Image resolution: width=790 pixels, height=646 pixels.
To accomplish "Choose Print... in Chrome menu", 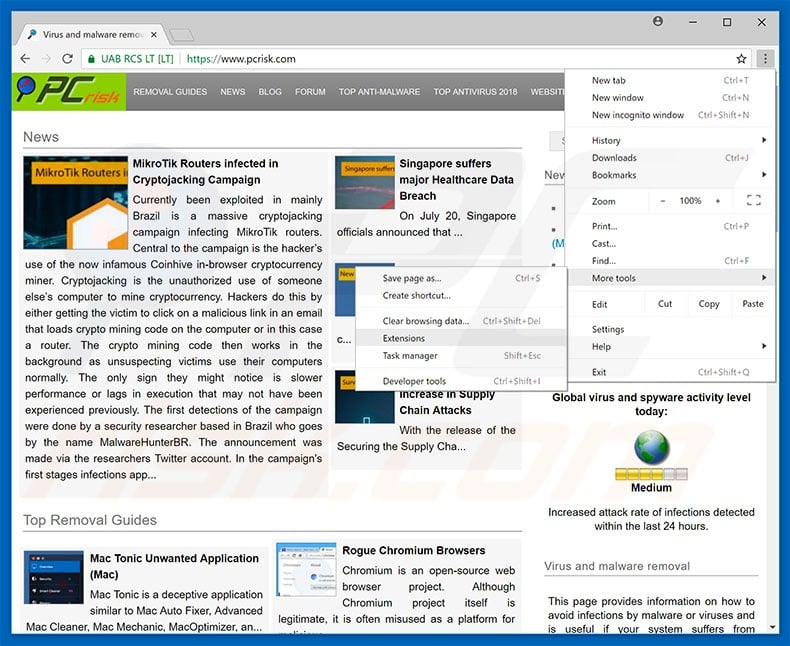I will coord(670,226).
